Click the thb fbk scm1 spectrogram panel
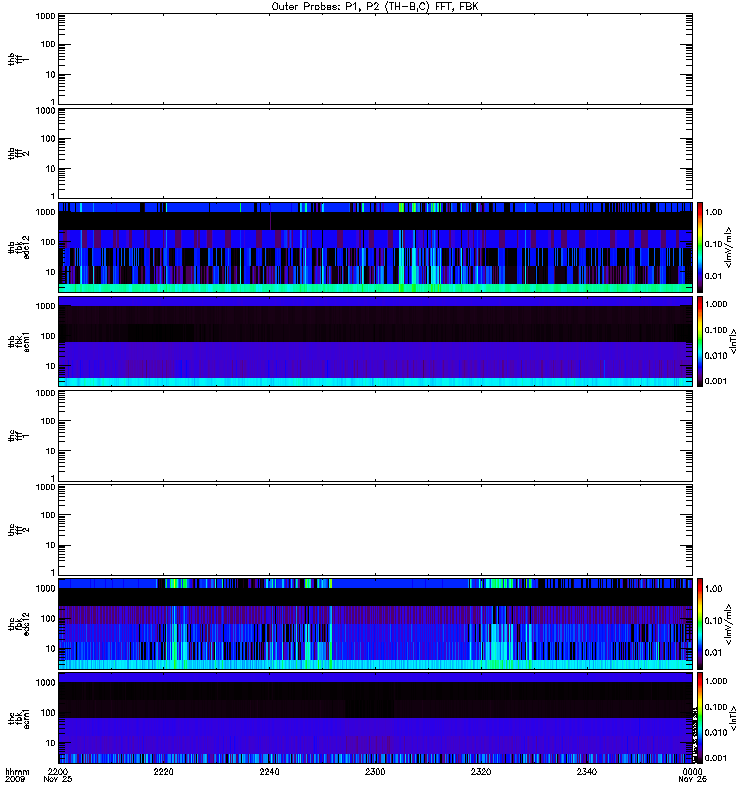Viewport: 750px width, 800px height. [x=375, y=341]
